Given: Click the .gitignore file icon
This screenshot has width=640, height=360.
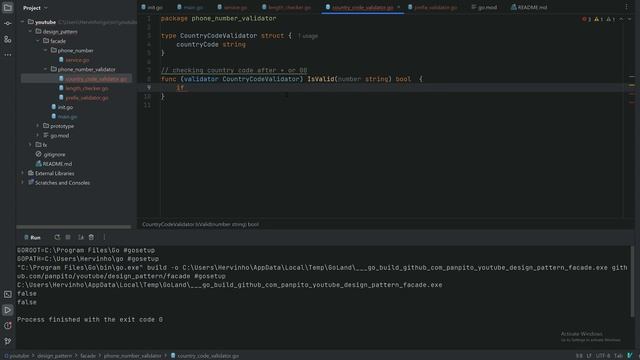Looking at the screenshot, I should coord(38,154).
